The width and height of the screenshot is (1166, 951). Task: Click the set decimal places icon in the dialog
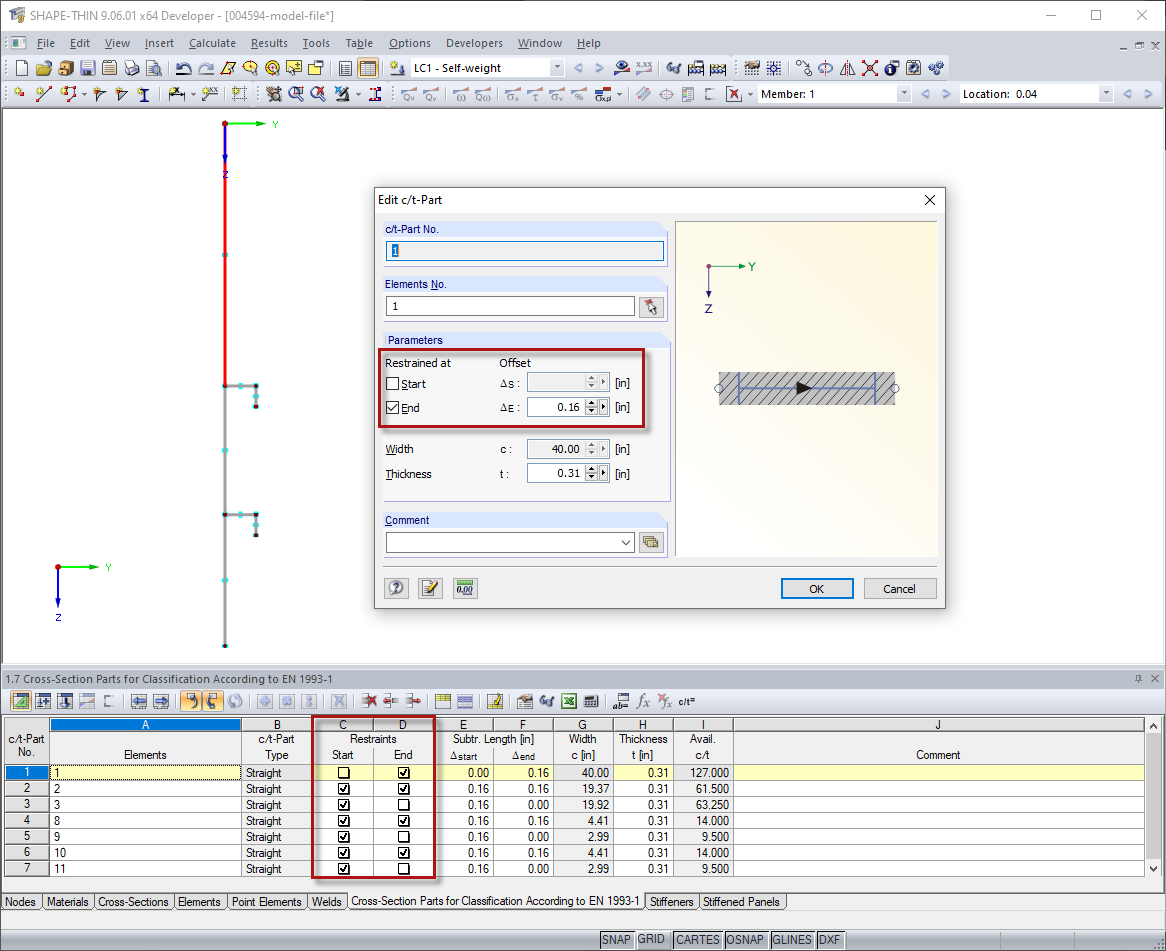pyautogui.click(x=464, y=588)
